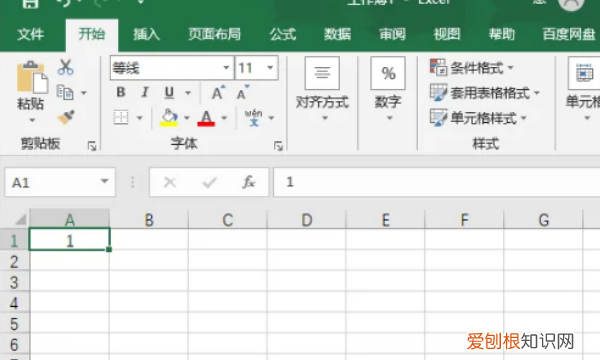
Task: Grab the fill handle of cell A1
Action: click(109, 249)
